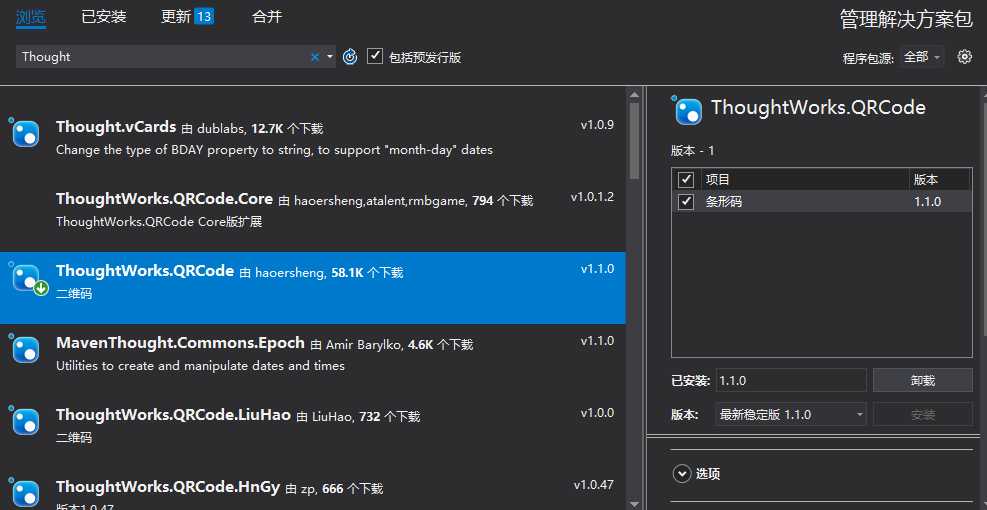Open package source settings gear

coord(964,57)
